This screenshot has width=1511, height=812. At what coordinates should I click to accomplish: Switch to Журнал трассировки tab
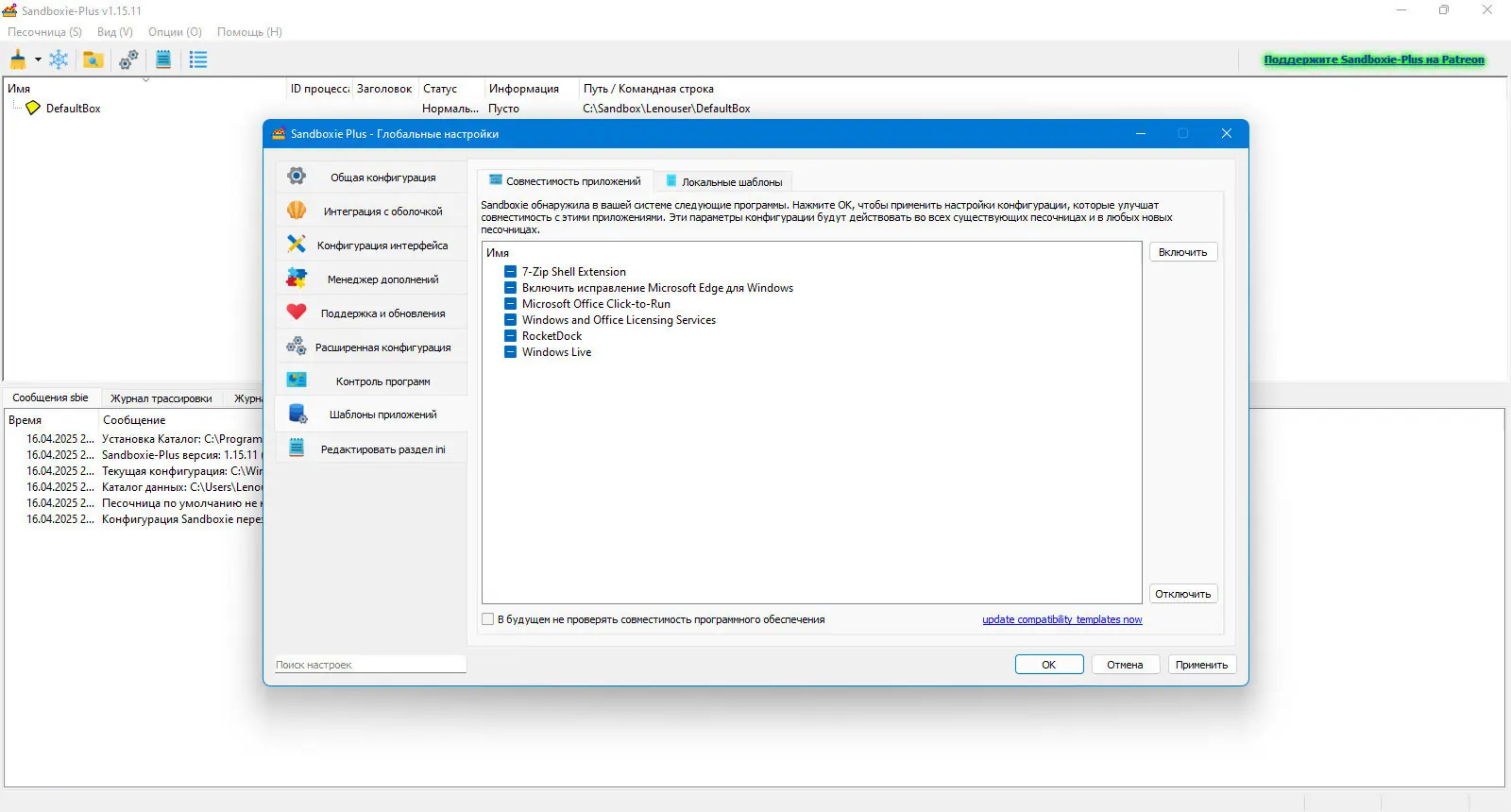tap(161, 398)
